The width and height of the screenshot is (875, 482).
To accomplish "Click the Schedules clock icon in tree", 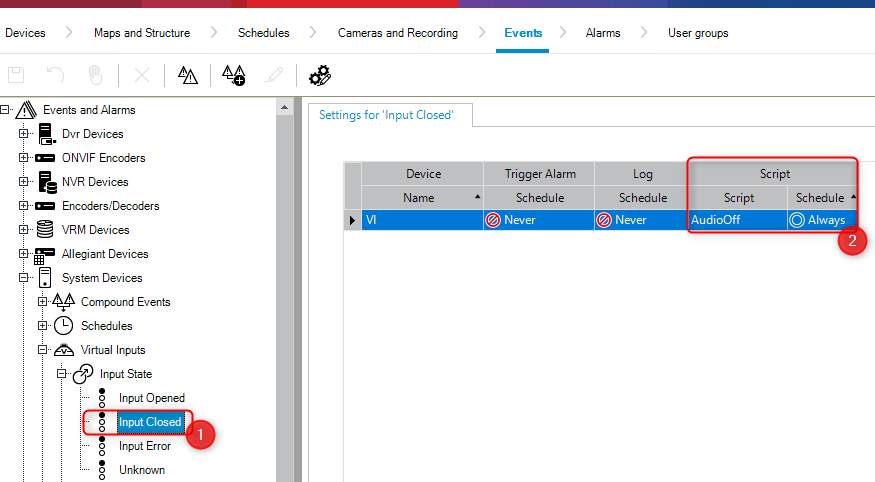I will click(x=65, y=326).
